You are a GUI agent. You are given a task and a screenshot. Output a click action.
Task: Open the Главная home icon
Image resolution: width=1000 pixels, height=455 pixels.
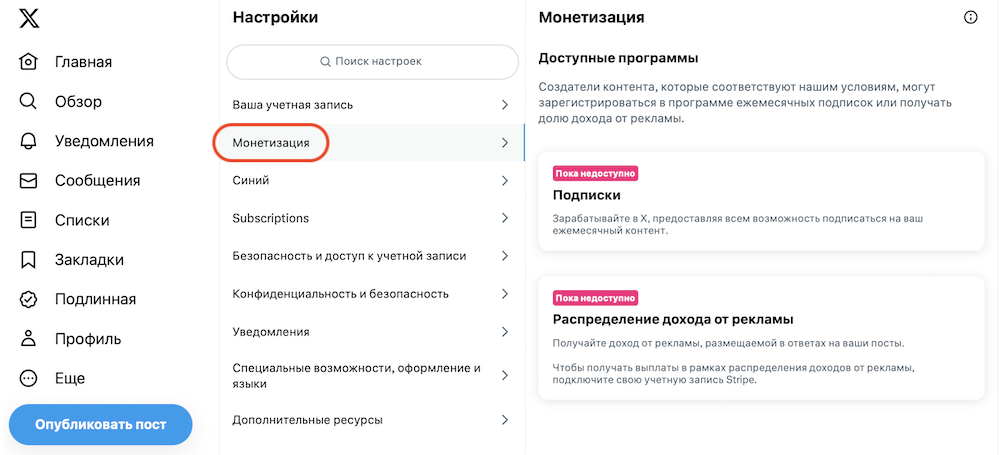click(28, 62)
